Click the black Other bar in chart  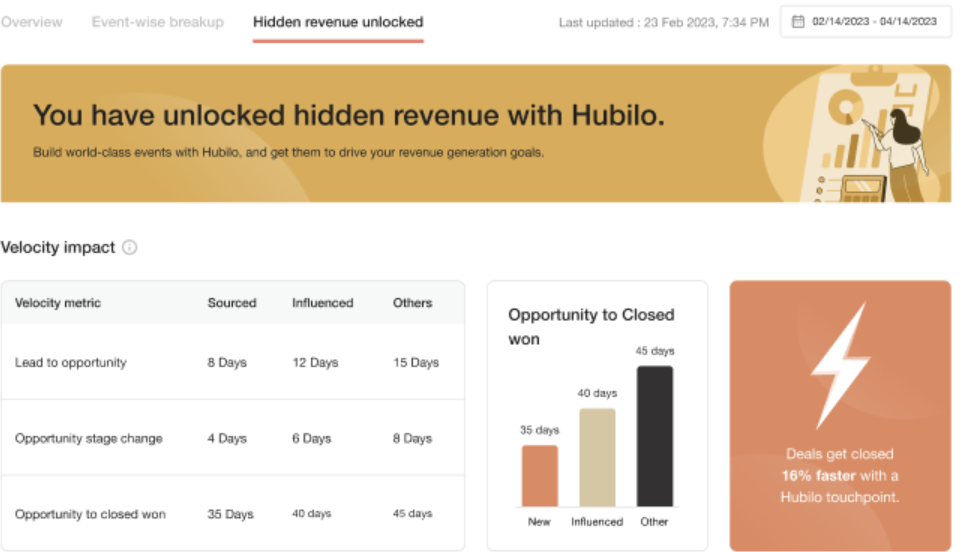coord(655,436)
